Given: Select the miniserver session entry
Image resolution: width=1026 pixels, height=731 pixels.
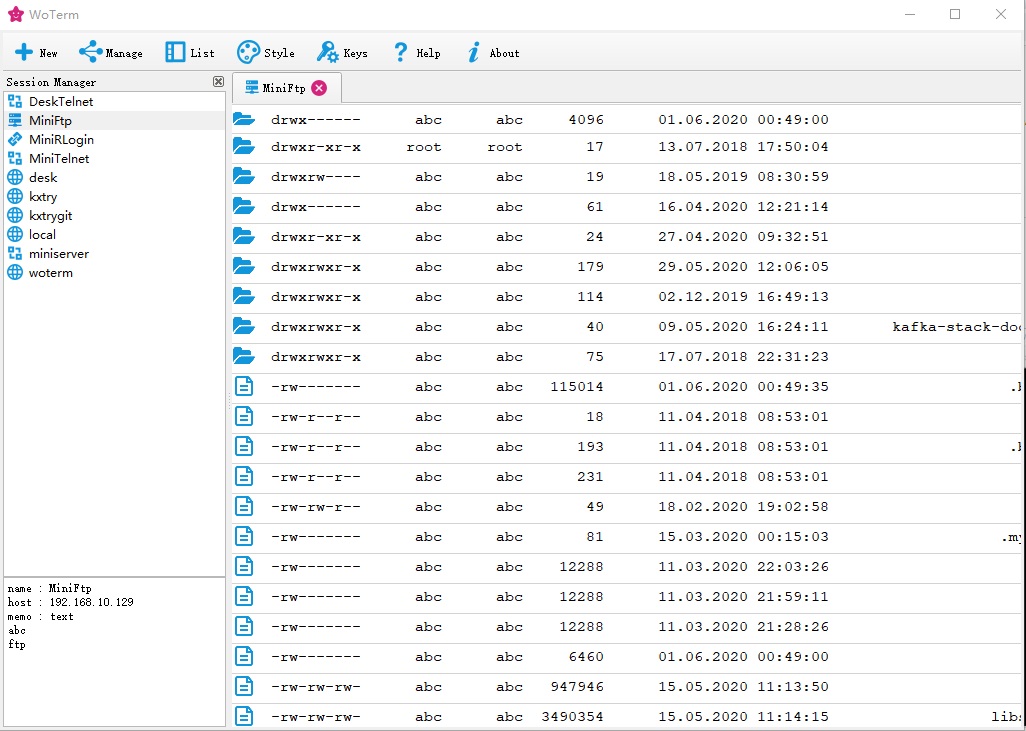Looking at the screenshot, I should (115, 253).
